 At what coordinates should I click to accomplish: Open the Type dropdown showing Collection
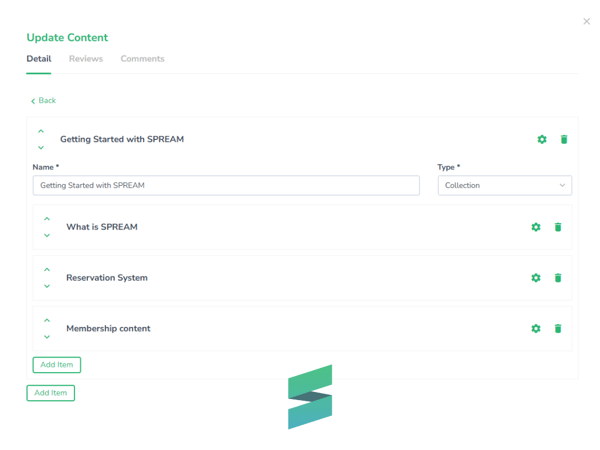point(504,185)
